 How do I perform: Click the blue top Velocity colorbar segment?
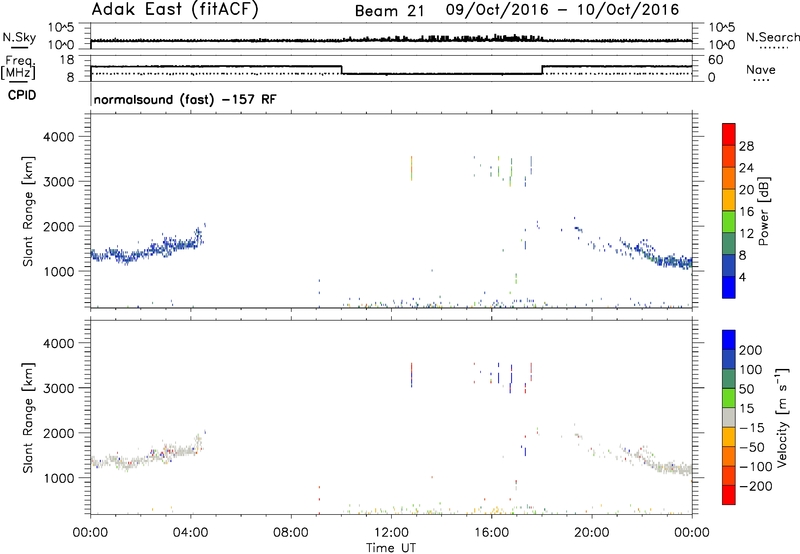point(729,340)
